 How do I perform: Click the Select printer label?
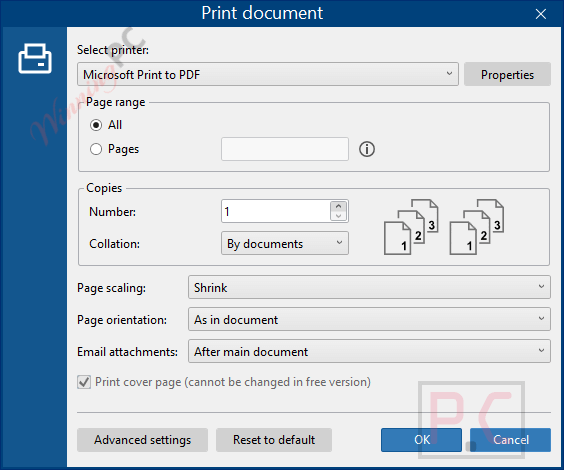113,50
